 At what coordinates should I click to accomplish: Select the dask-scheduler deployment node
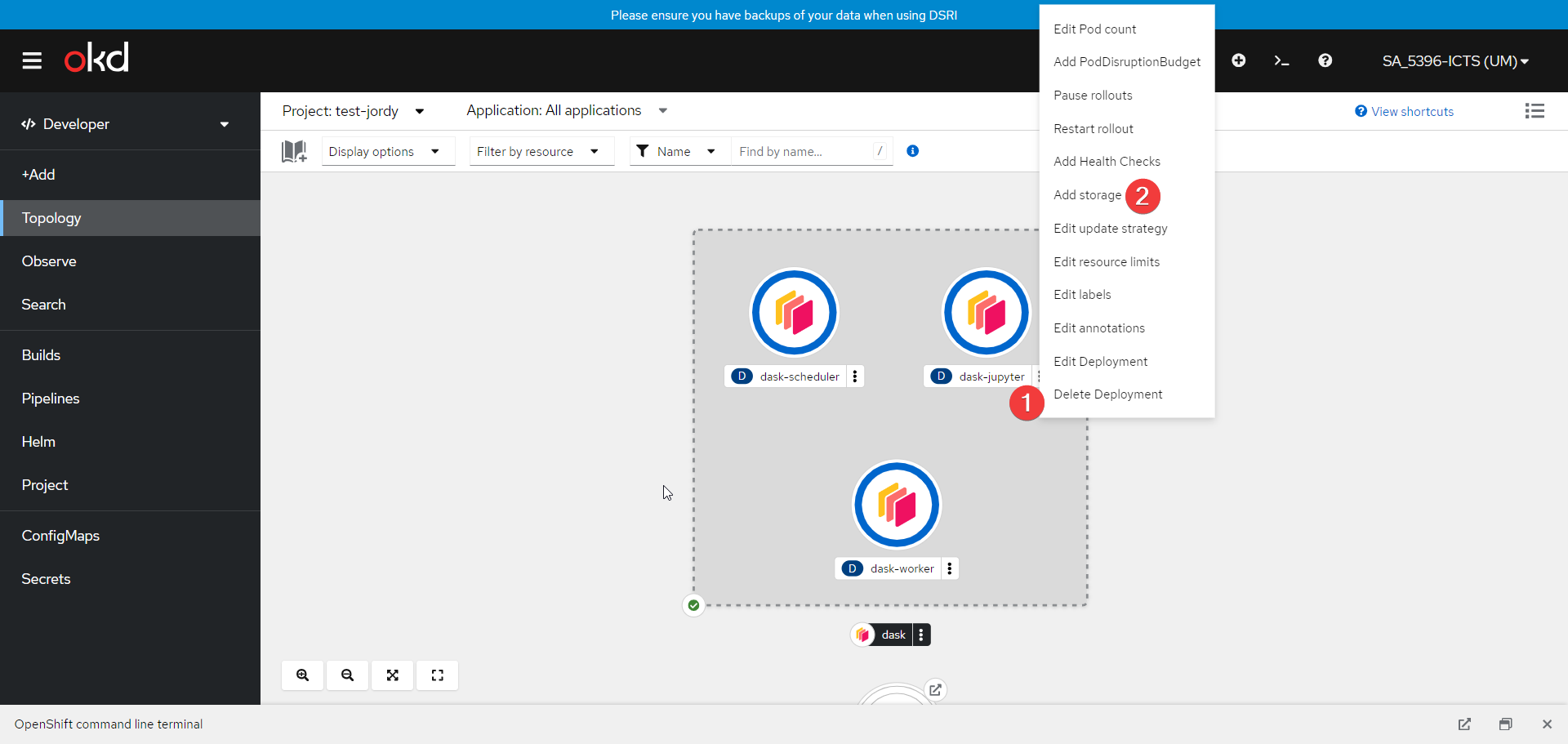pyautogui.click(x=795, y=313)
